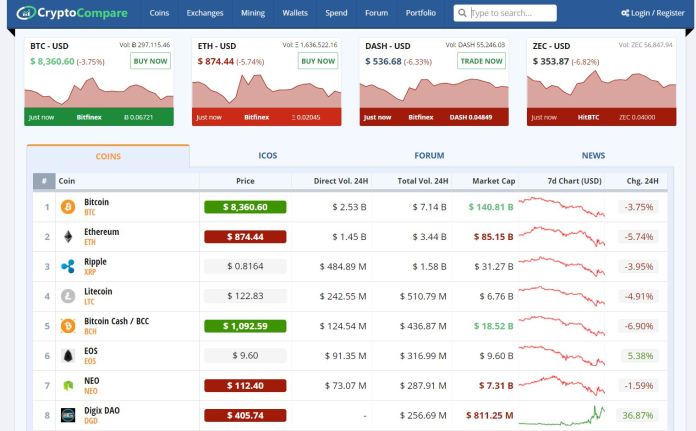Click Ethereum market cap $ 85.15 B
Screen dimensions: 696x431
pos(493,237)
